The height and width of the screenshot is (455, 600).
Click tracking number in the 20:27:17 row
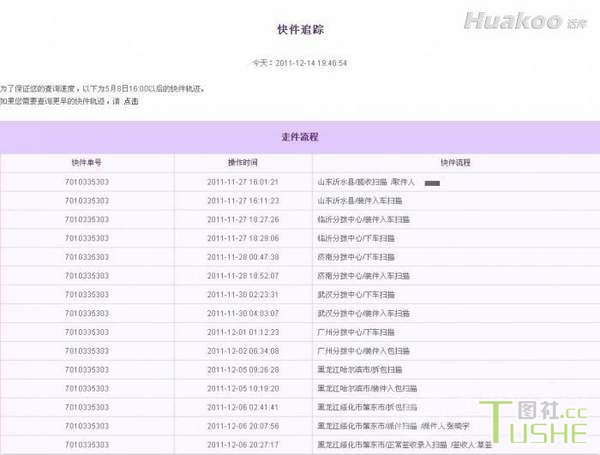[86, 444]
